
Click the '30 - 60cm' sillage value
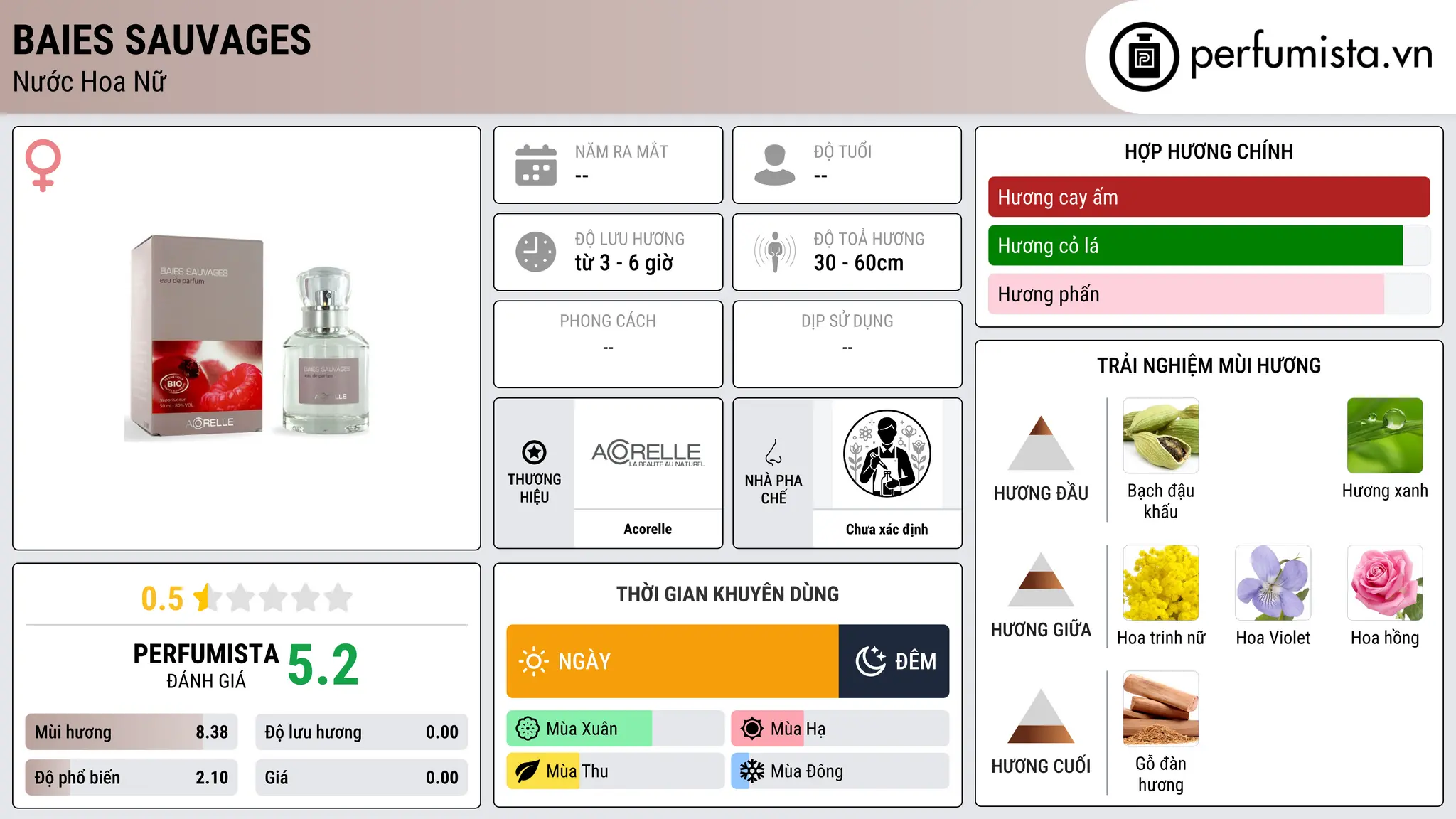click(x=859, y=263)
